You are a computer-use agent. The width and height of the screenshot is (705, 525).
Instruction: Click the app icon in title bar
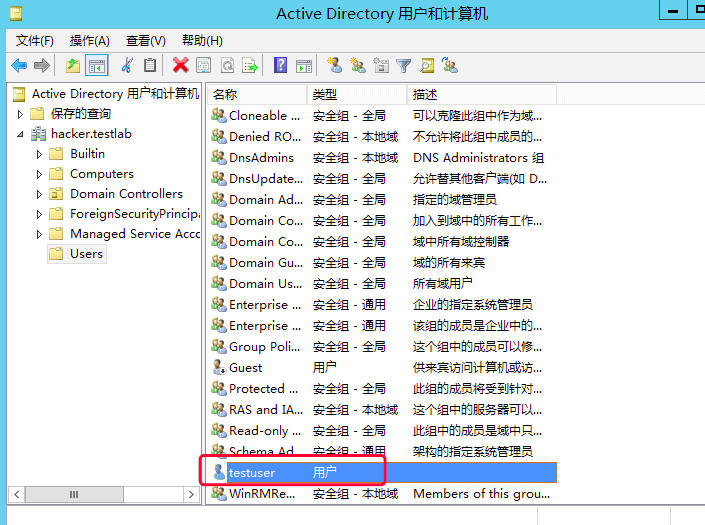click(x=16, y=13)
